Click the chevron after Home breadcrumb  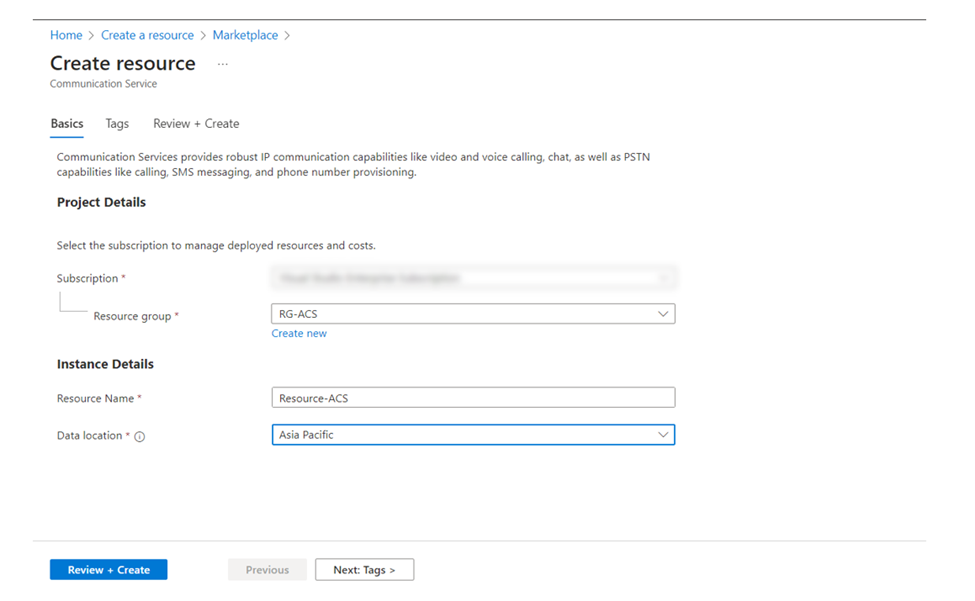point(91,35)
